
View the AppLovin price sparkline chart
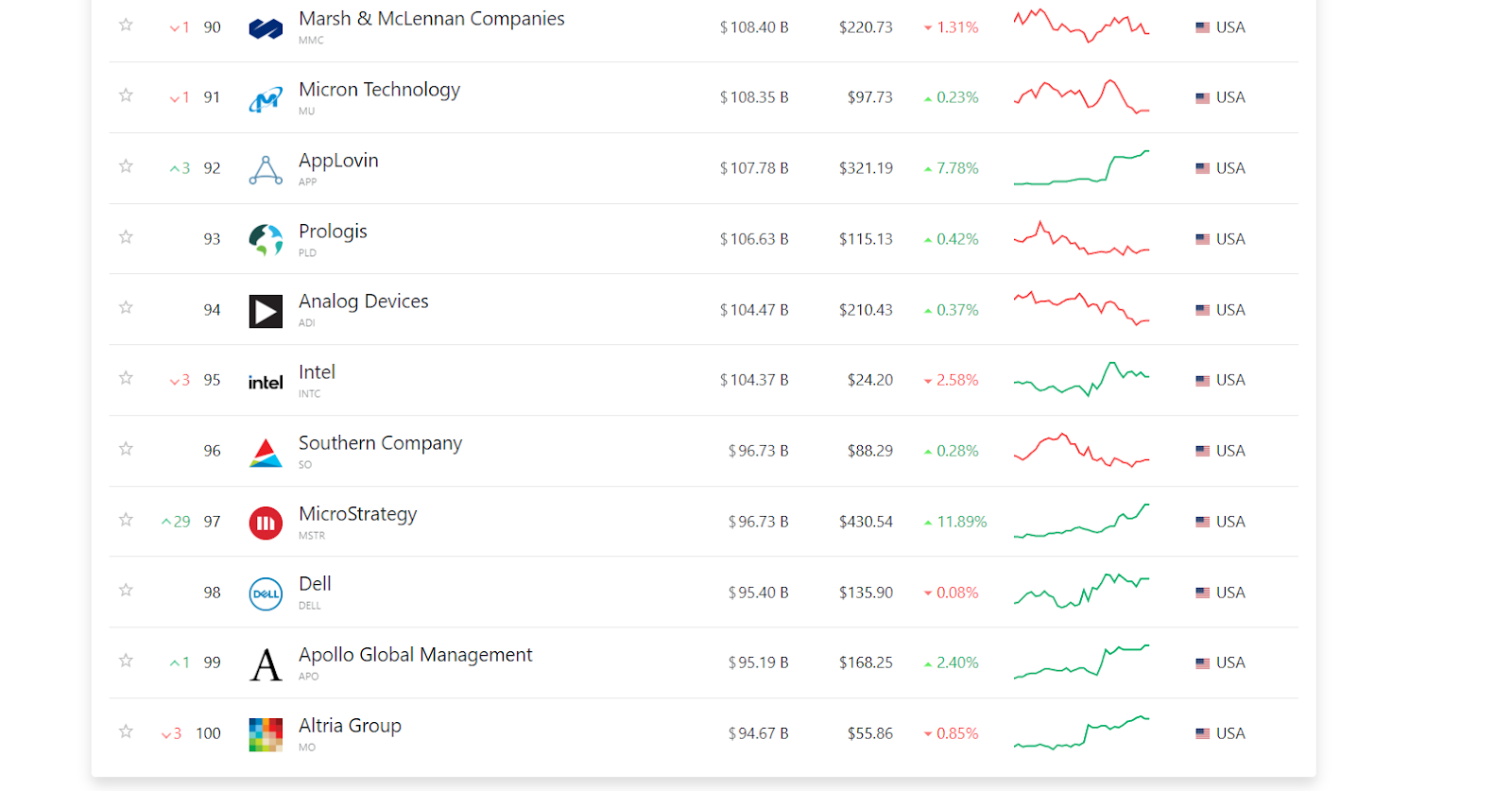tap(1081, 167)
